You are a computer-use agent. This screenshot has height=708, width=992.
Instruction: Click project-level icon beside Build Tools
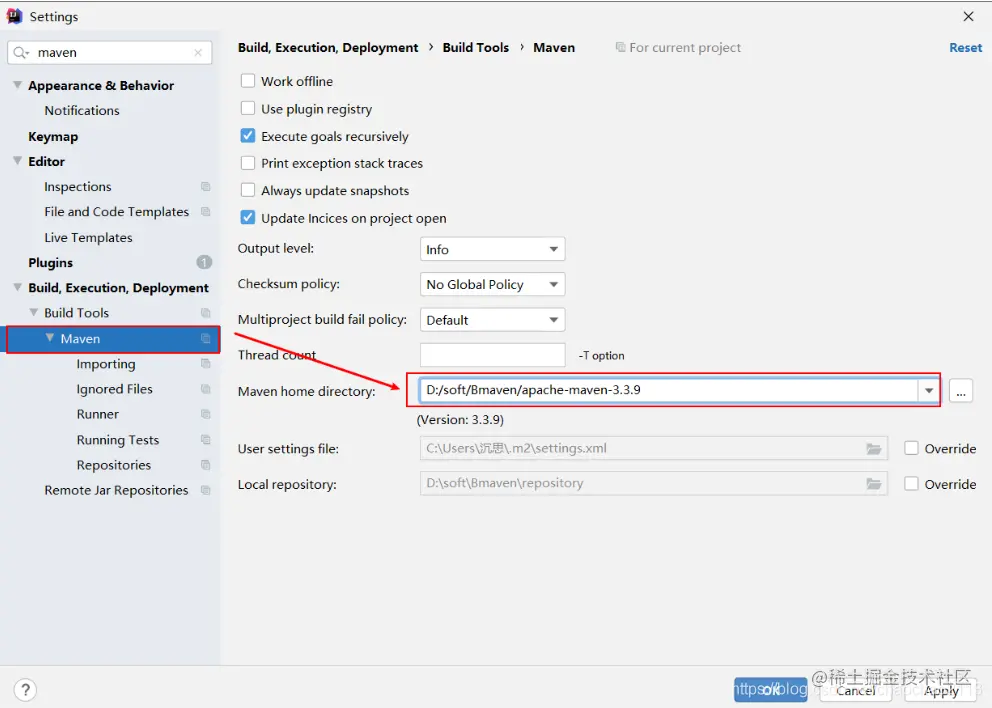pos(206,313)
